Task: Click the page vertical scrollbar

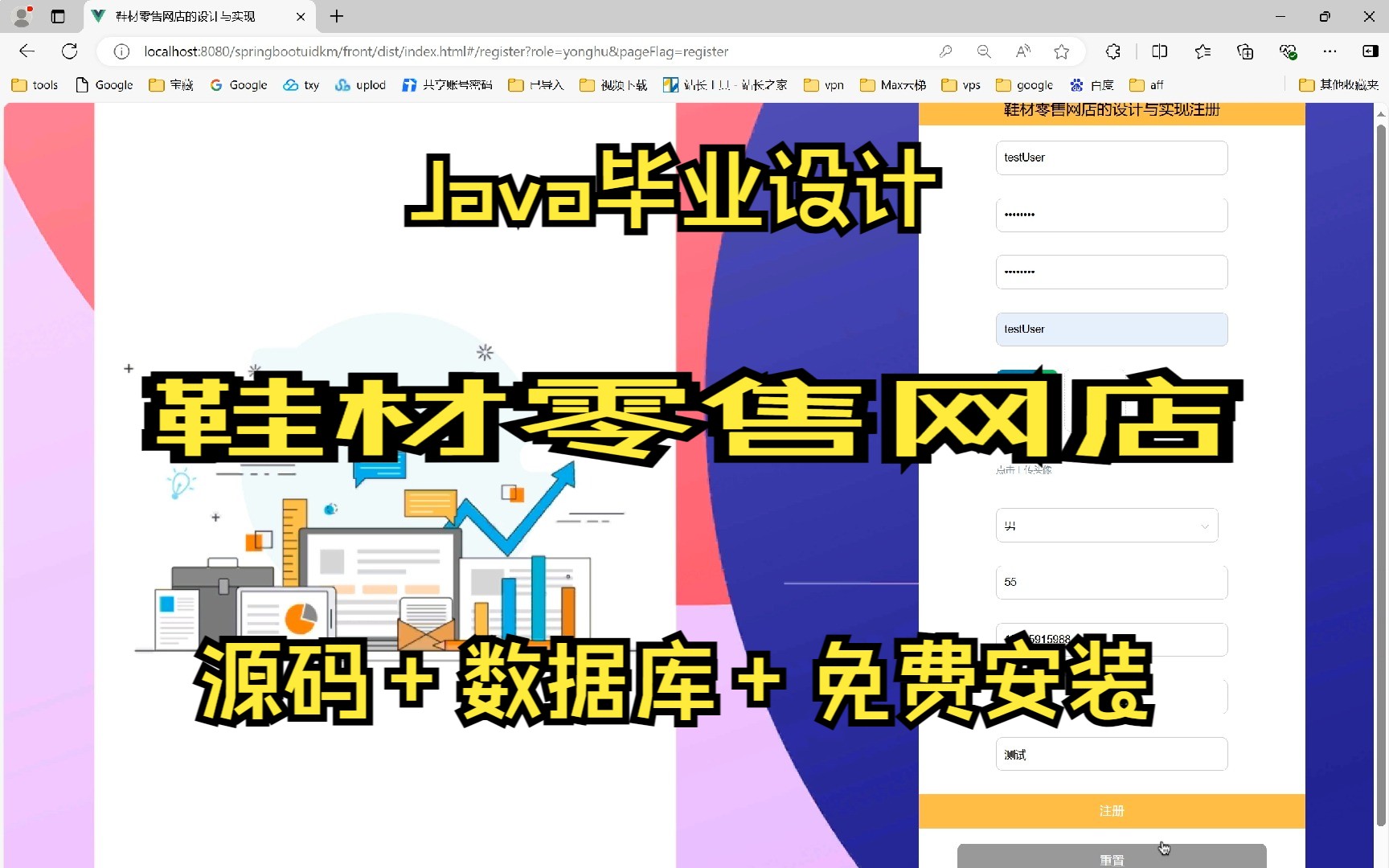Action: click(x=1381, y=474)
